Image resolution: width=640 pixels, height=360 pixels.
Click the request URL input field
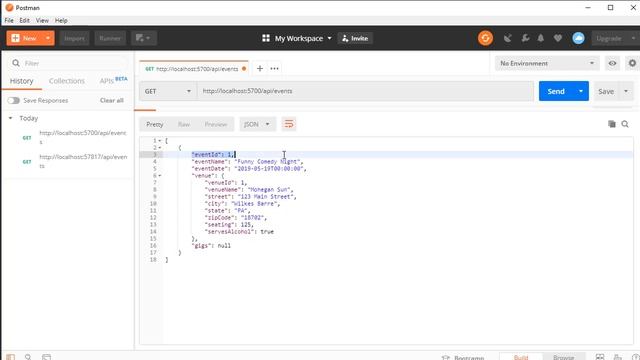tap(365, 91)
